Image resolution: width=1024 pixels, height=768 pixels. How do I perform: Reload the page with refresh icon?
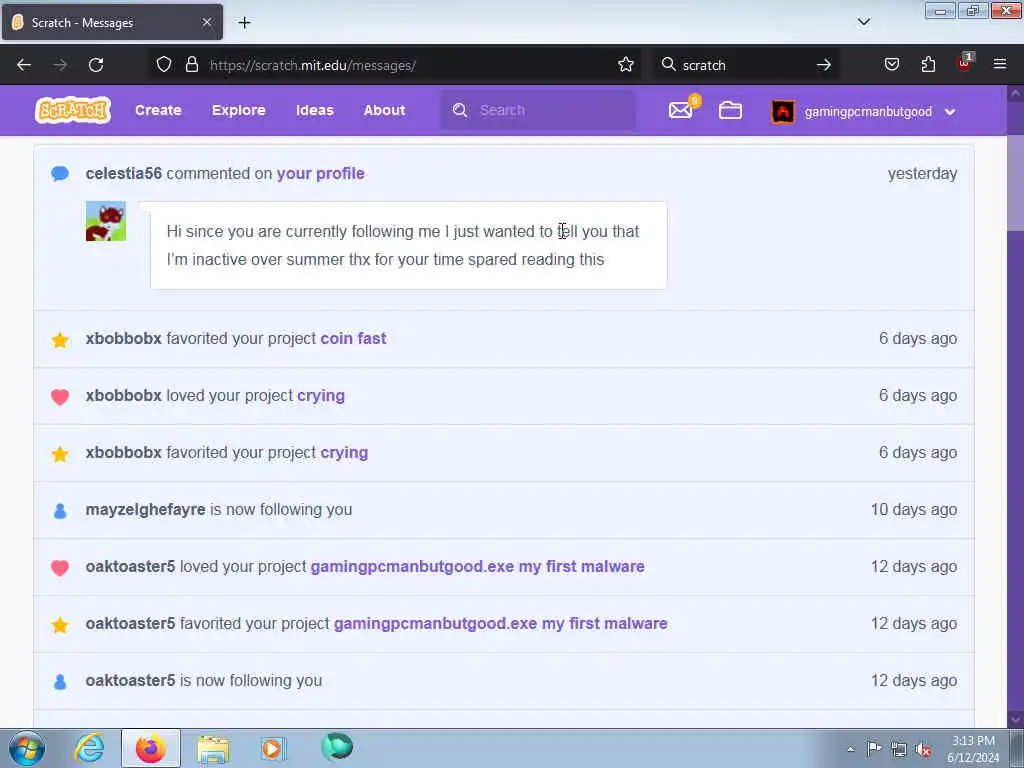coord(96,65)
